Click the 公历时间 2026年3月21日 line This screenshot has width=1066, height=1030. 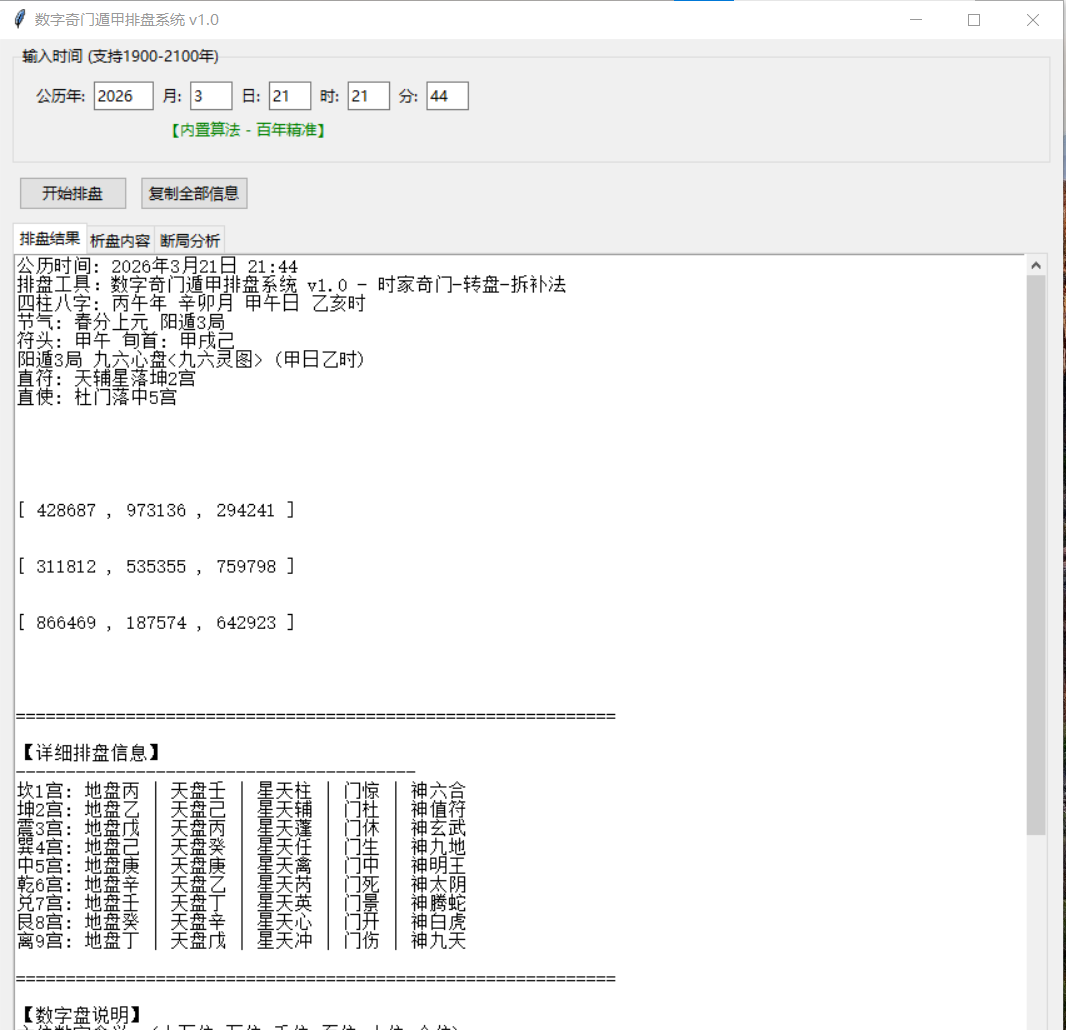coord(157,266)
